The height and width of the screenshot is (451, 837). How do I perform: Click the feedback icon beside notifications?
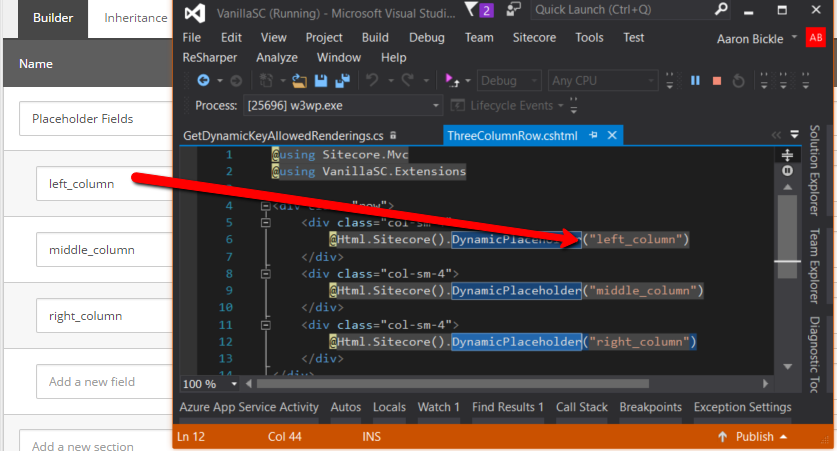point(514,9)
